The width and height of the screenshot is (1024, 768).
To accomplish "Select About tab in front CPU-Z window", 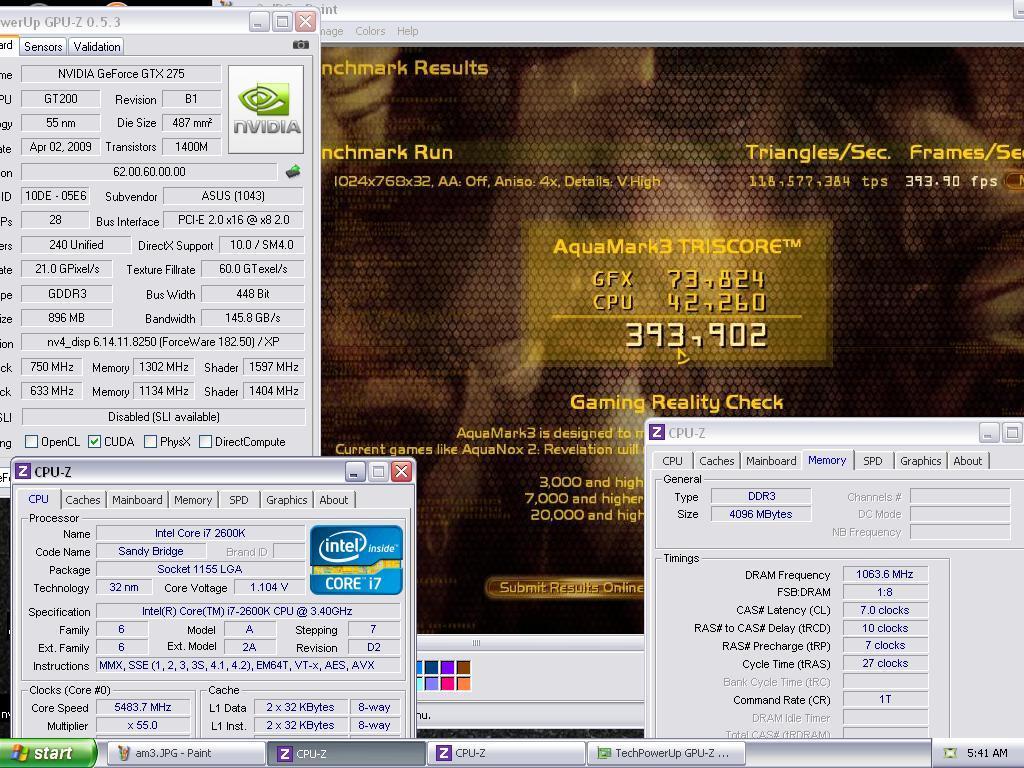I will tap(334, 500).
